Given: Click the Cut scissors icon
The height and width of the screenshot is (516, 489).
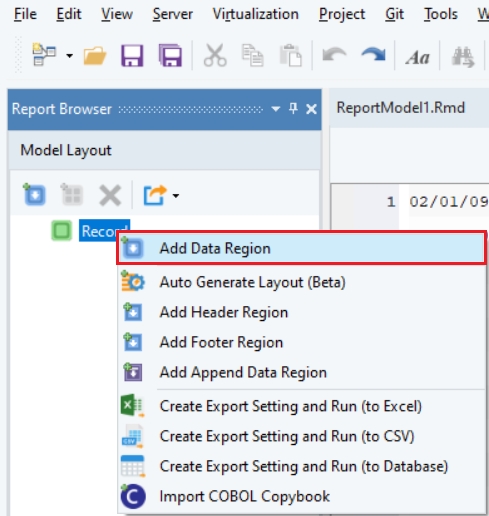Looking at the screenshot, I should pyautogui.click(x=215, y=56).
